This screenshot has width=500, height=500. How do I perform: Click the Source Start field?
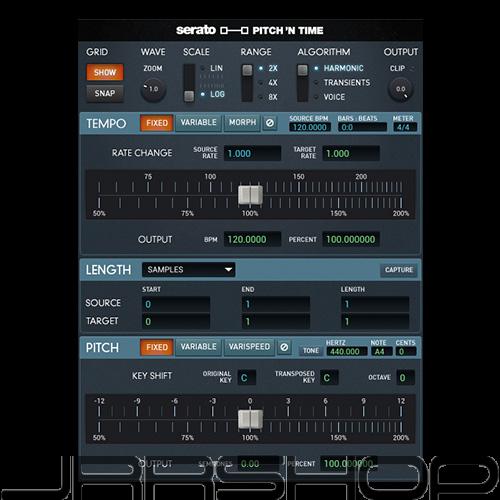176,304
